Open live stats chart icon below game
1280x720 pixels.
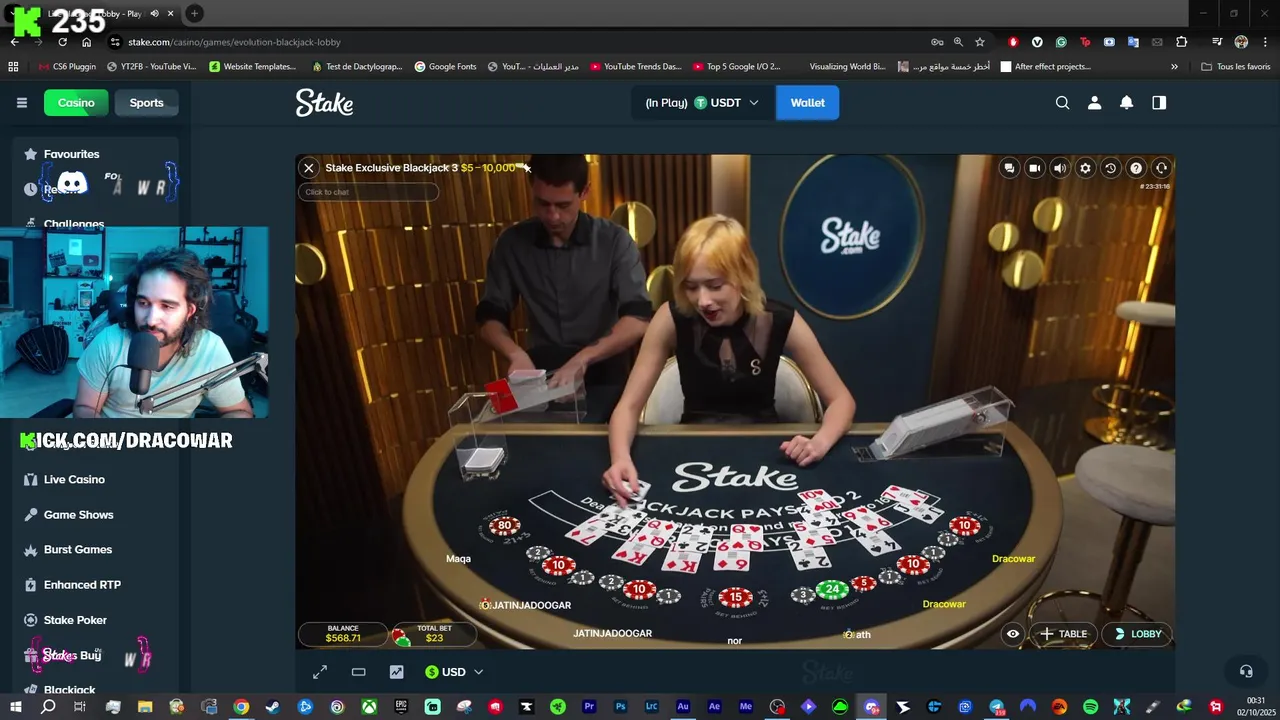click(x=397, y=672)
